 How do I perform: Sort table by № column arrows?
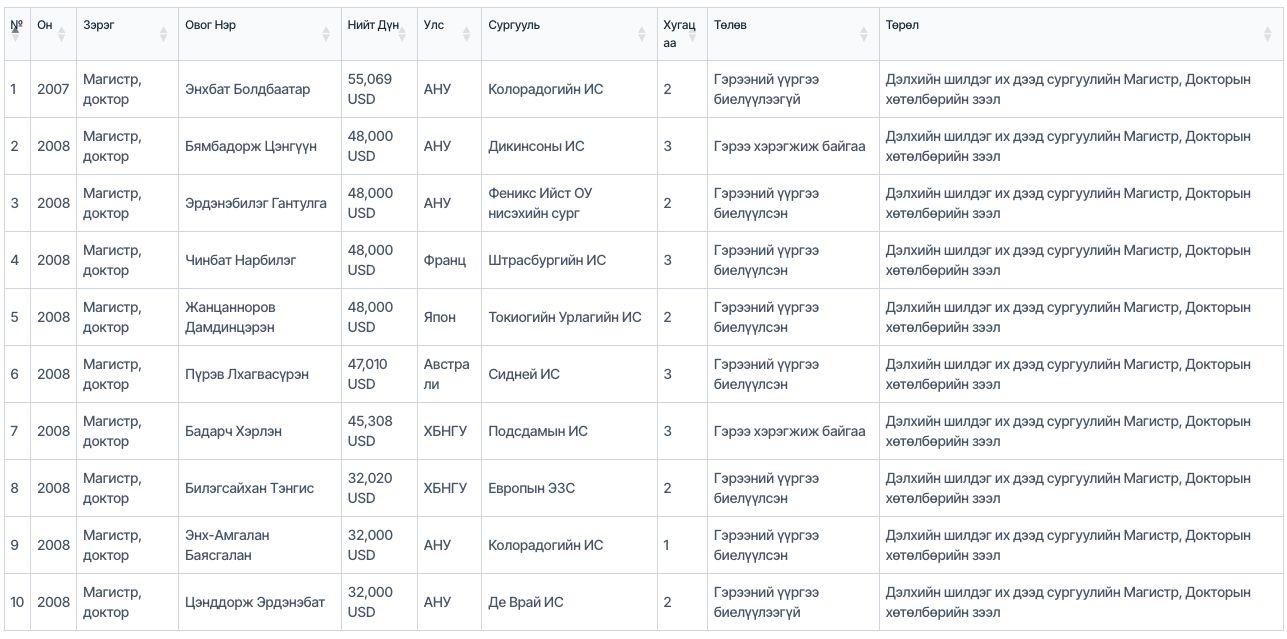point(15,34)
